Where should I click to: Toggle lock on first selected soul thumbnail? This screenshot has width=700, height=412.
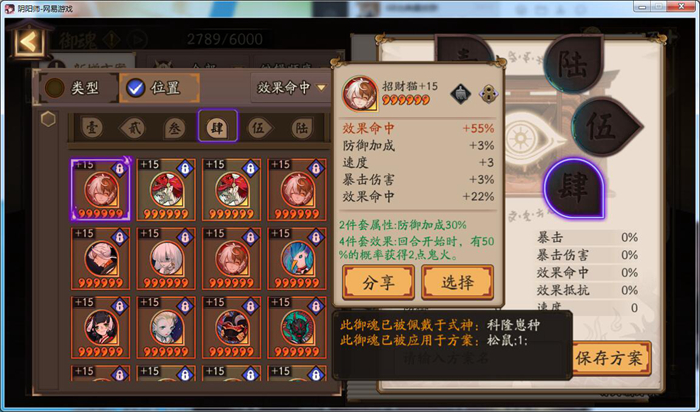119,168
